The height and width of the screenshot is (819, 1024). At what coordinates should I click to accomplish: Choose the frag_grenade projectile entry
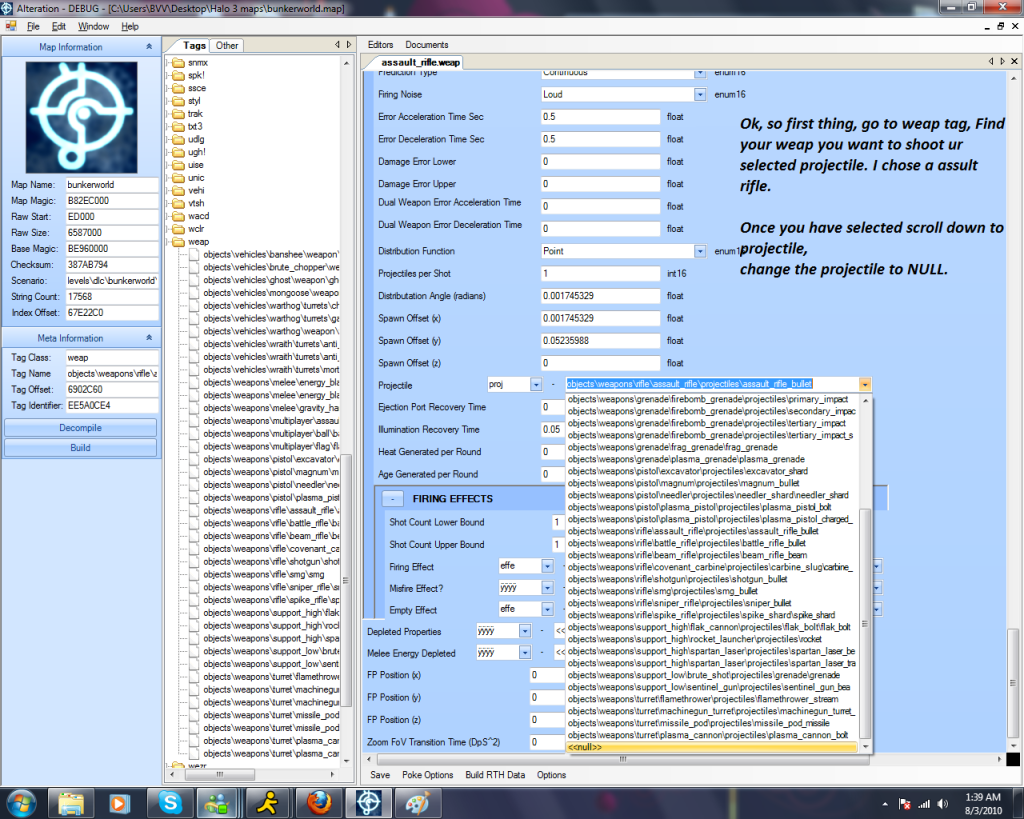click(x=711, y=447)
